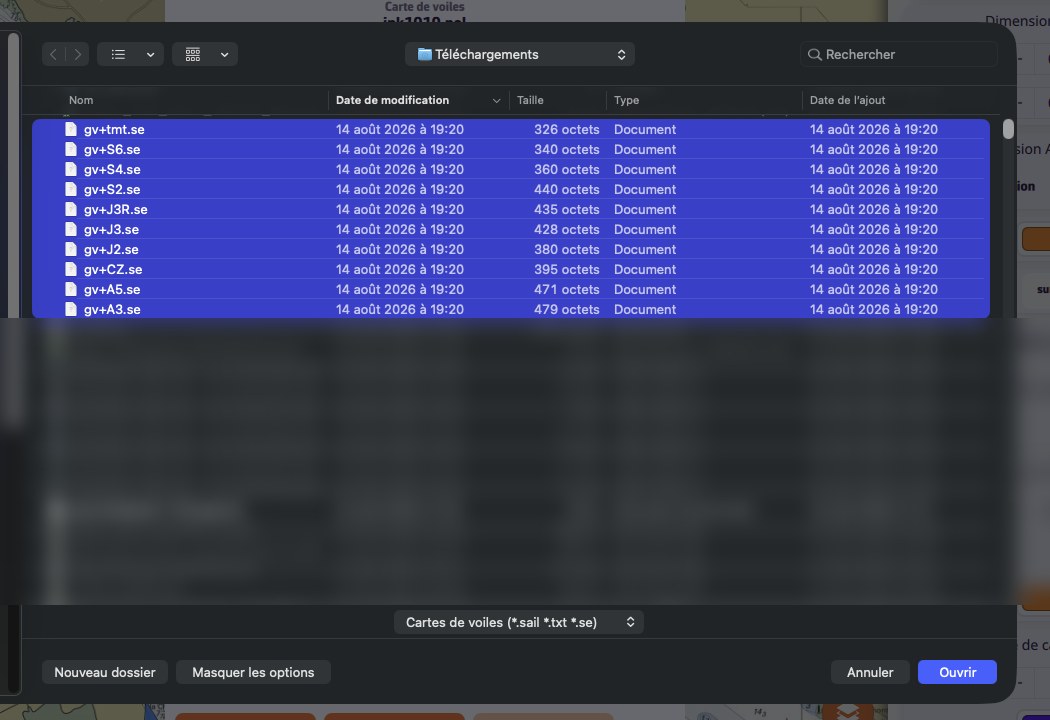Click size 326 octets of gv+tmt.se
Screen dimensions: 1050x720
pos(567,129)
